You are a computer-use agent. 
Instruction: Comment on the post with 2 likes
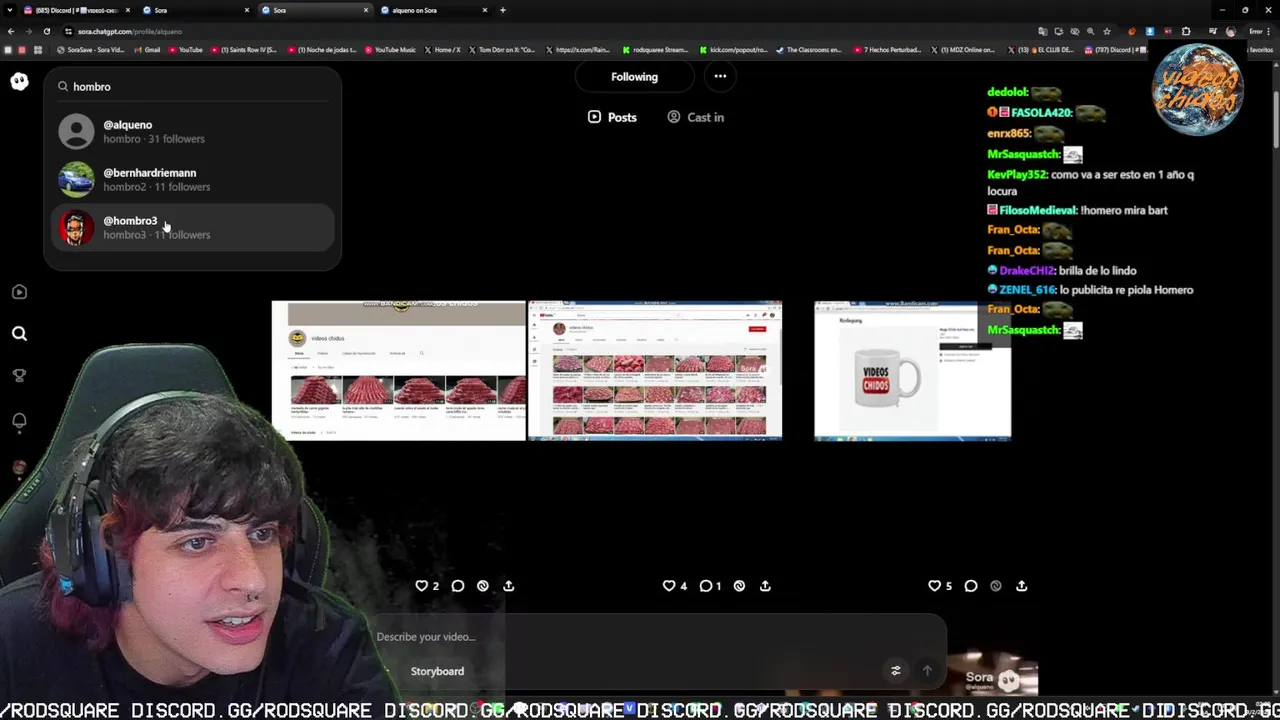(x=458, y=586)
